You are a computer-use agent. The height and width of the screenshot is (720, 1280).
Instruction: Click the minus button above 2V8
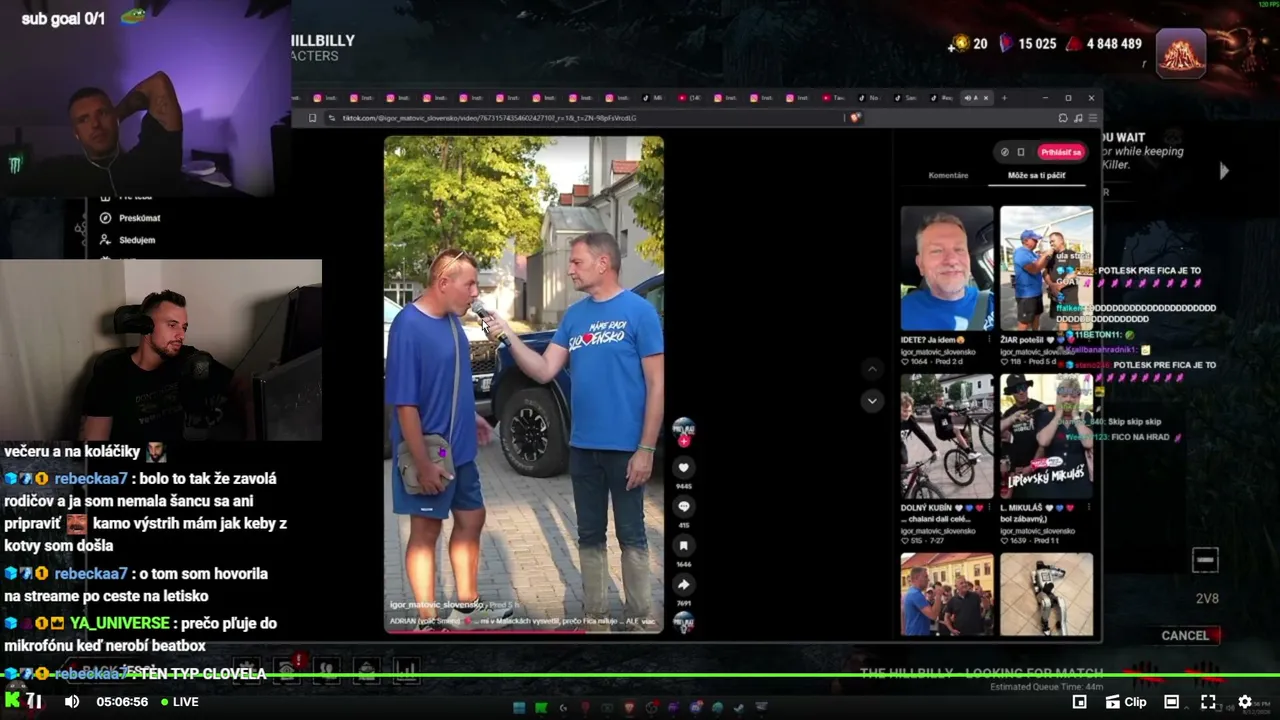[1205, 560]
